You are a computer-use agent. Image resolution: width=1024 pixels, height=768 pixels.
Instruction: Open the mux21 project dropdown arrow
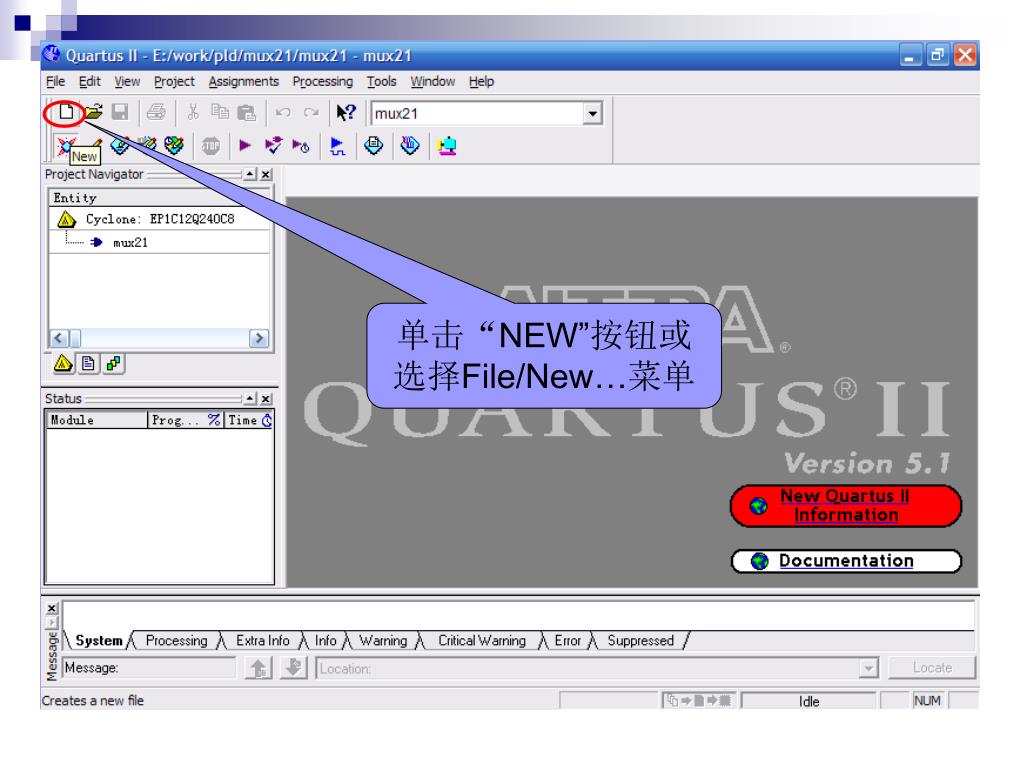coord(592,114)
